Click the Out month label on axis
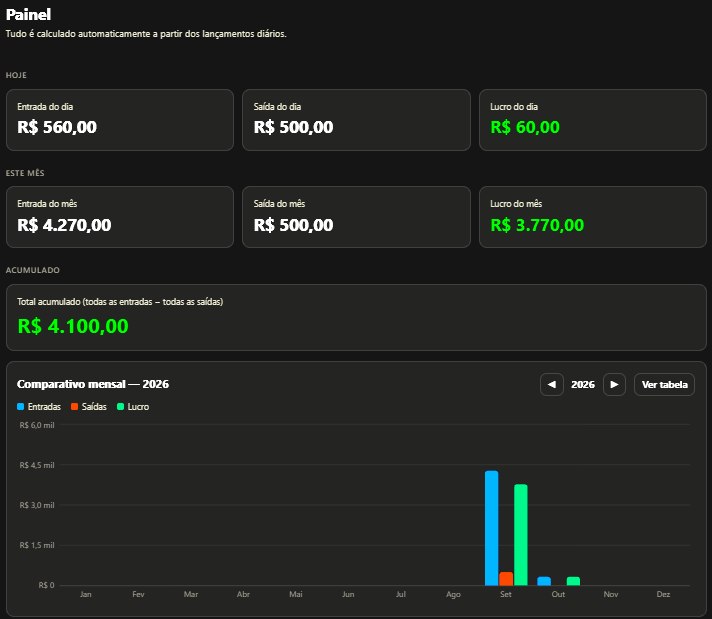 (x=559, y=594)
